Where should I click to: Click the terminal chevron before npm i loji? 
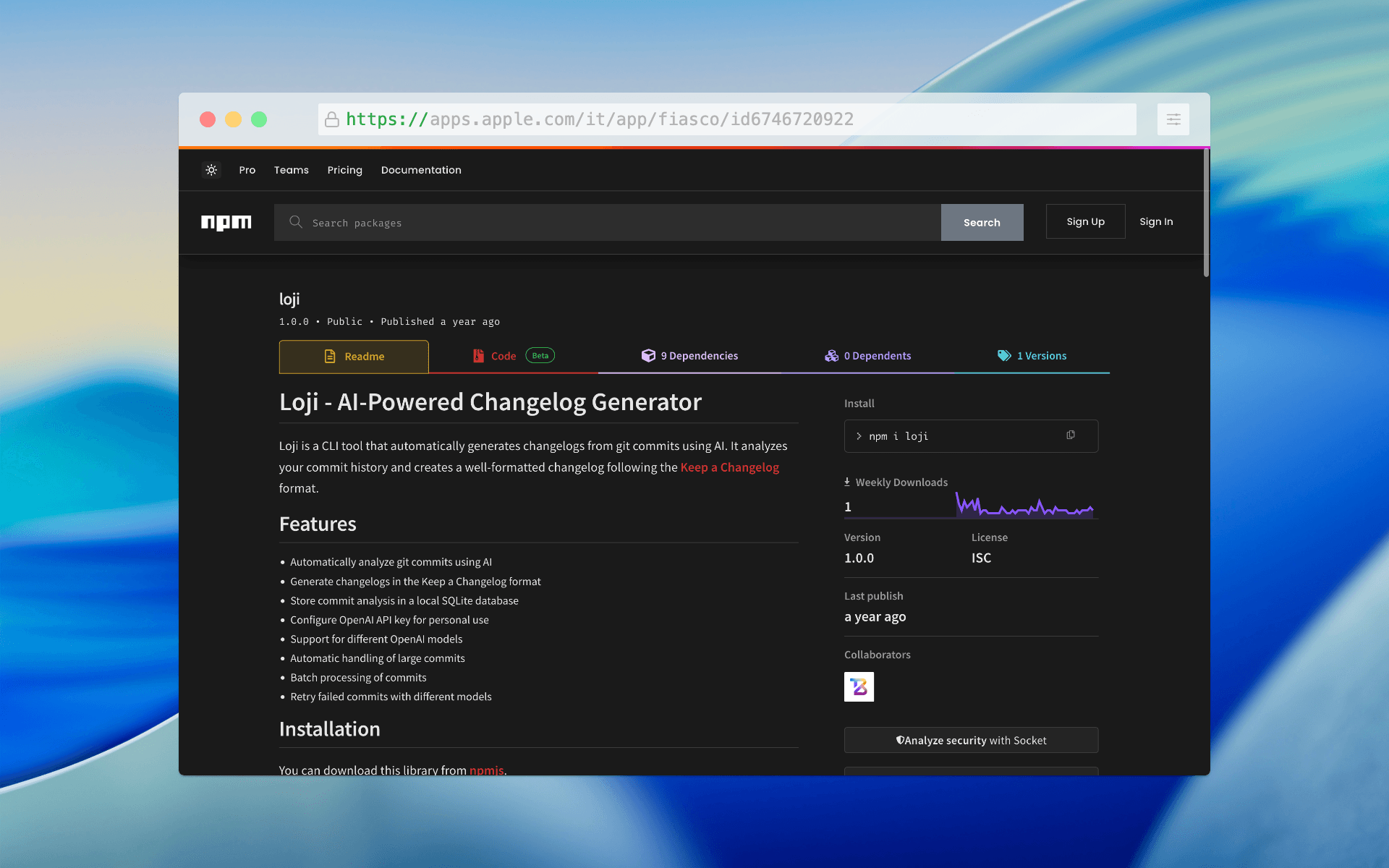pyautogui.click(x=859, y=436)
